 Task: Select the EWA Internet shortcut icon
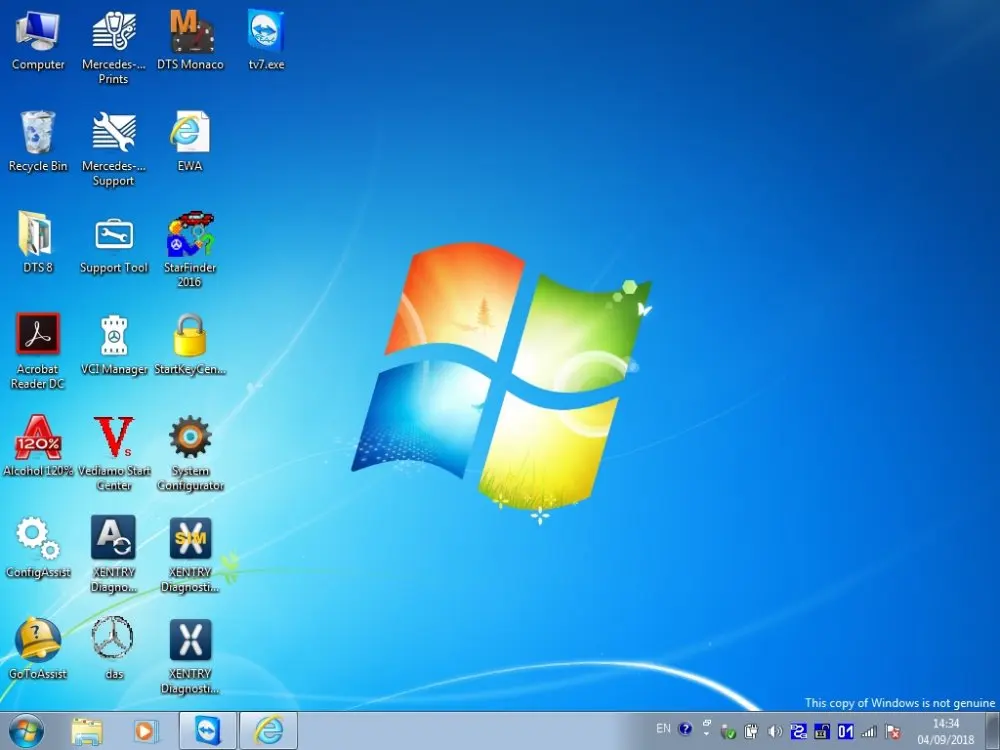(x=190, y=142)
